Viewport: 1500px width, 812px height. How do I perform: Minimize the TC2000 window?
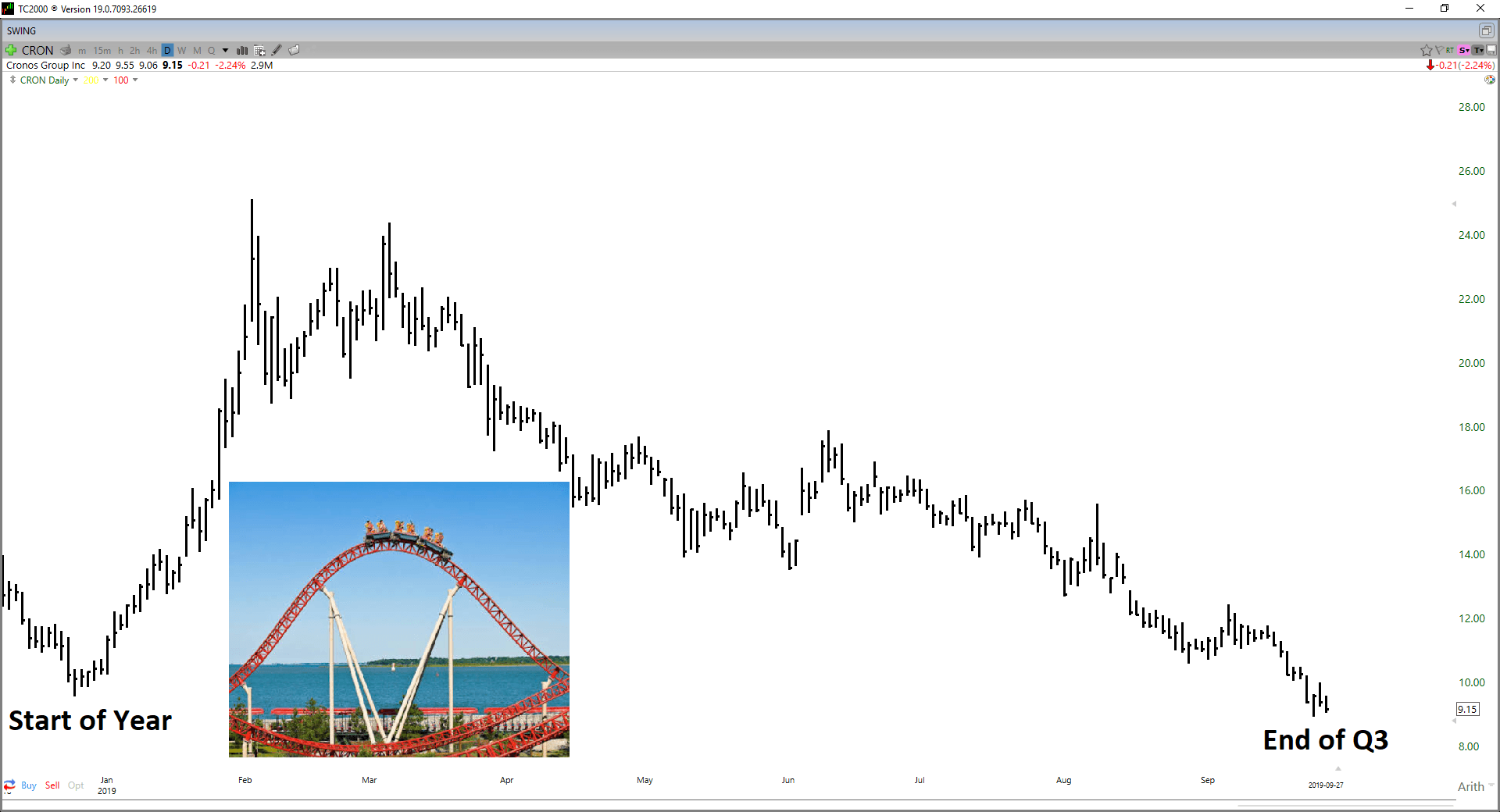pyautogui.click(x=1409, y=9)
